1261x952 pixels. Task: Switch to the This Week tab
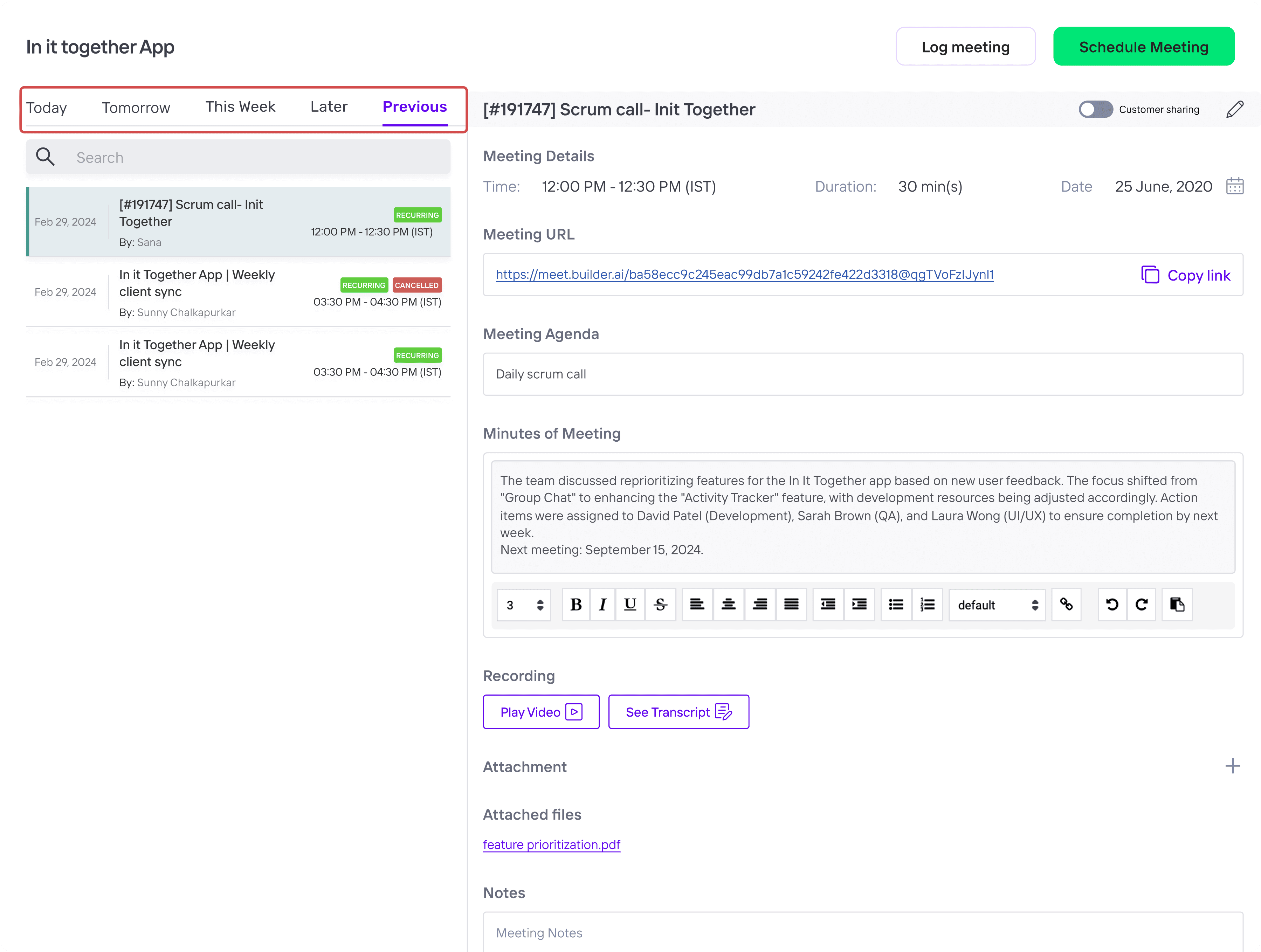[240, 107]
